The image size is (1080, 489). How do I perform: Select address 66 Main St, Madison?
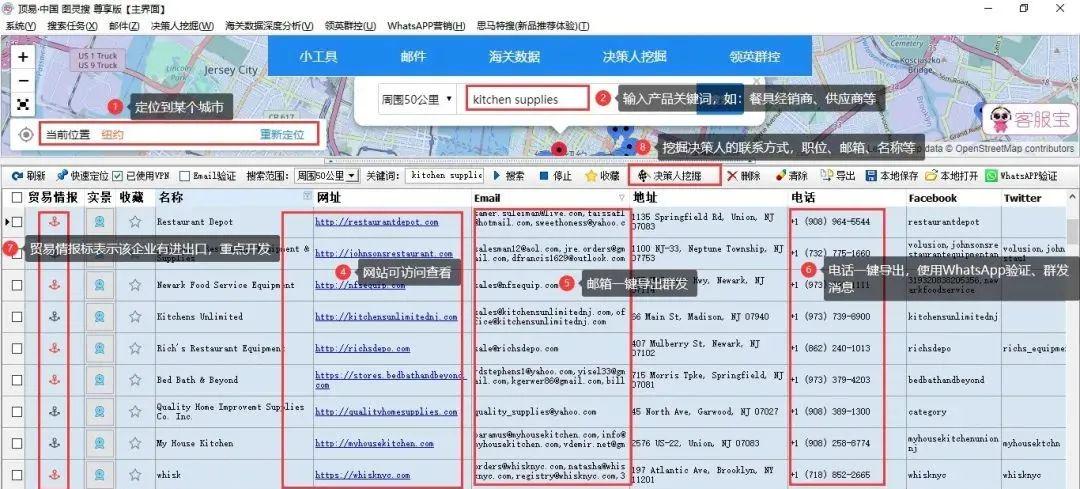tap(700, 317)
